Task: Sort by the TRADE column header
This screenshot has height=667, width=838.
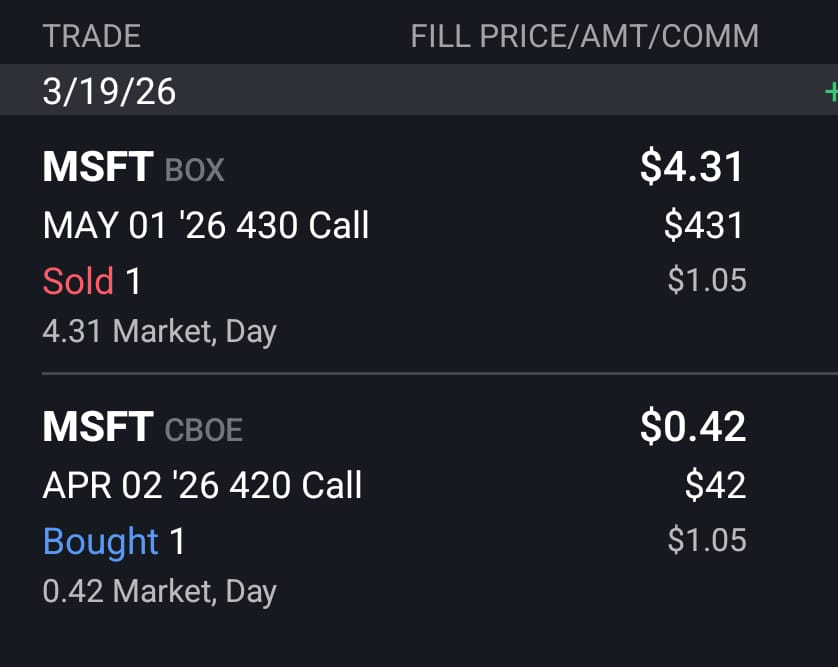Action: point(92,37)
